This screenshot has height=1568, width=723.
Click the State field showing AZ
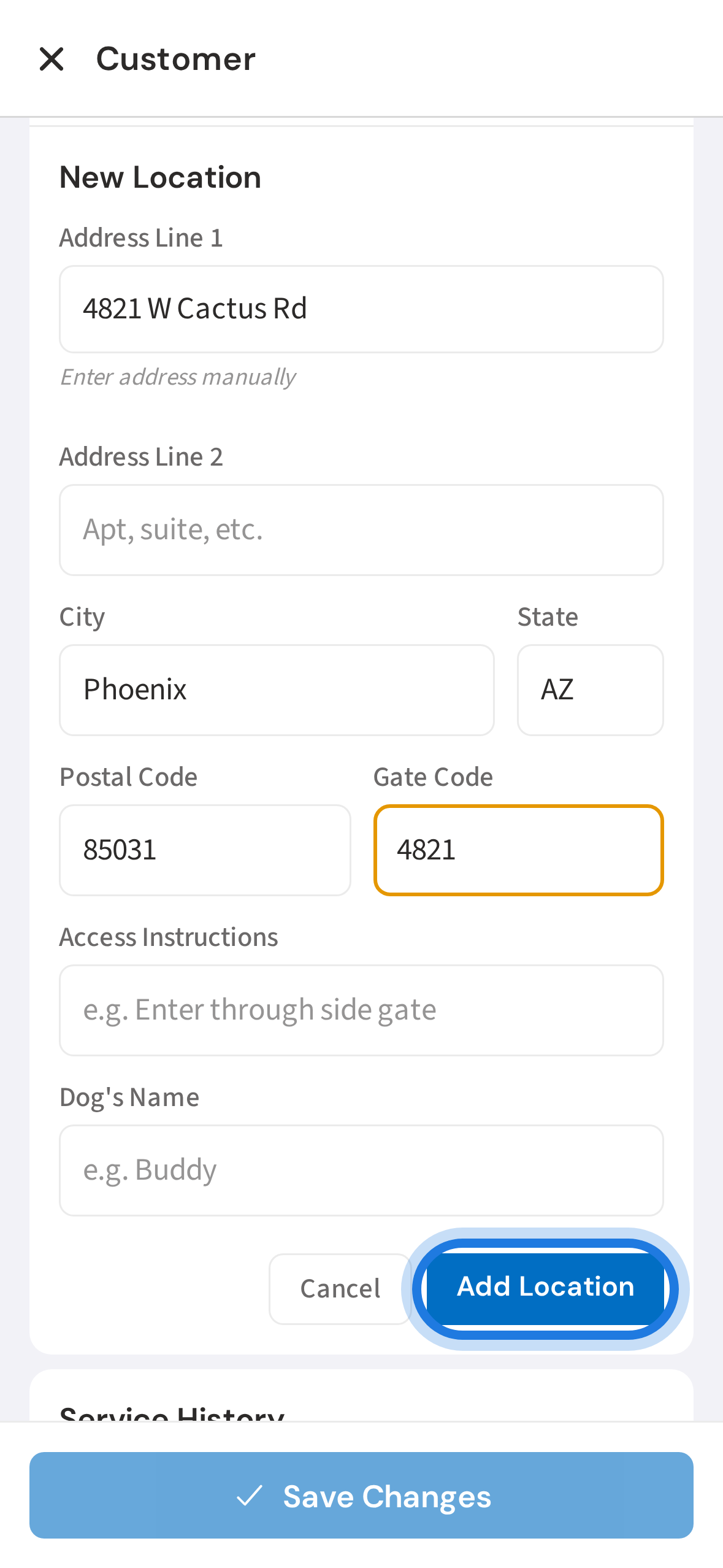[x=590, y=690]
